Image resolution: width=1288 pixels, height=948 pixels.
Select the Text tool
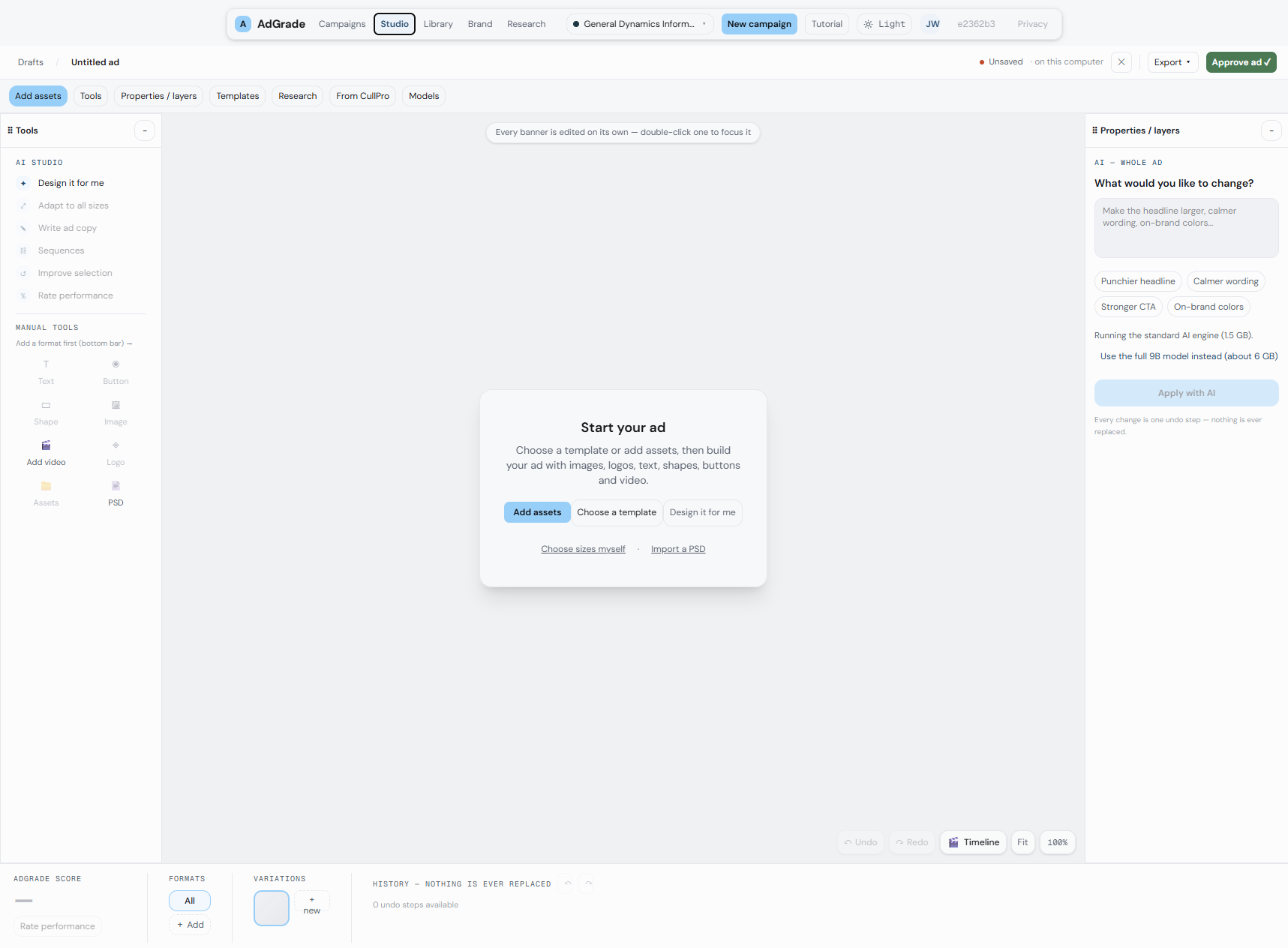(x=46, y=372)
